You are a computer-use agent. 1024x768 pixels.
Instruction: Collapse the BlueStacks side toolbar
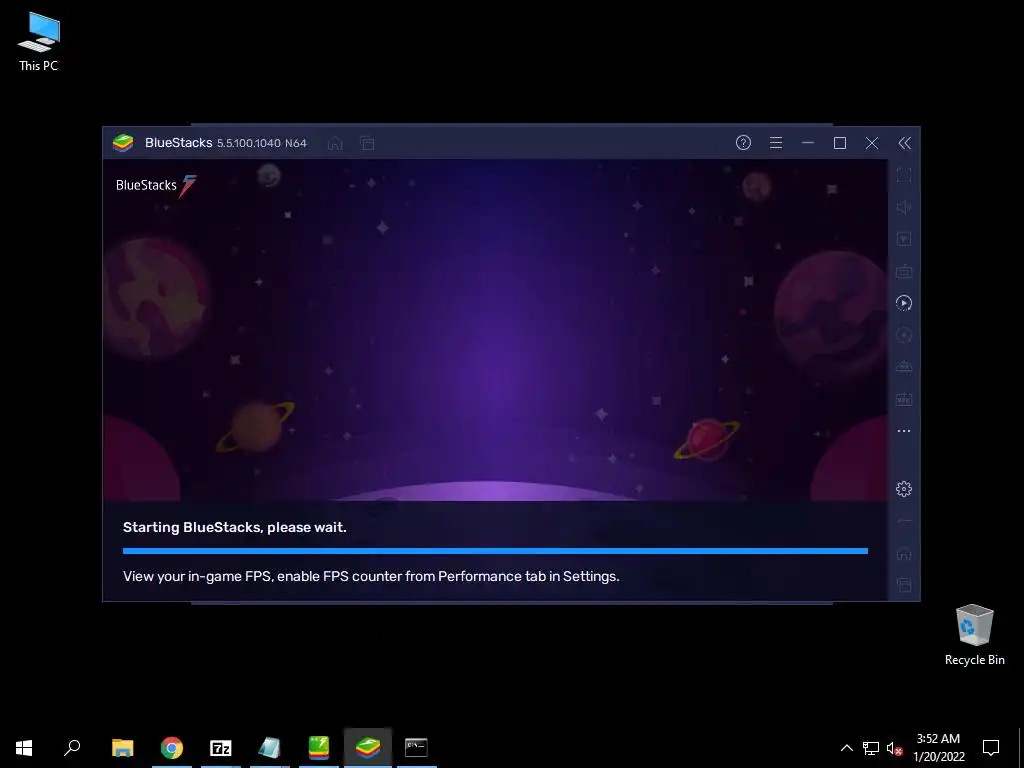point(904,143)
